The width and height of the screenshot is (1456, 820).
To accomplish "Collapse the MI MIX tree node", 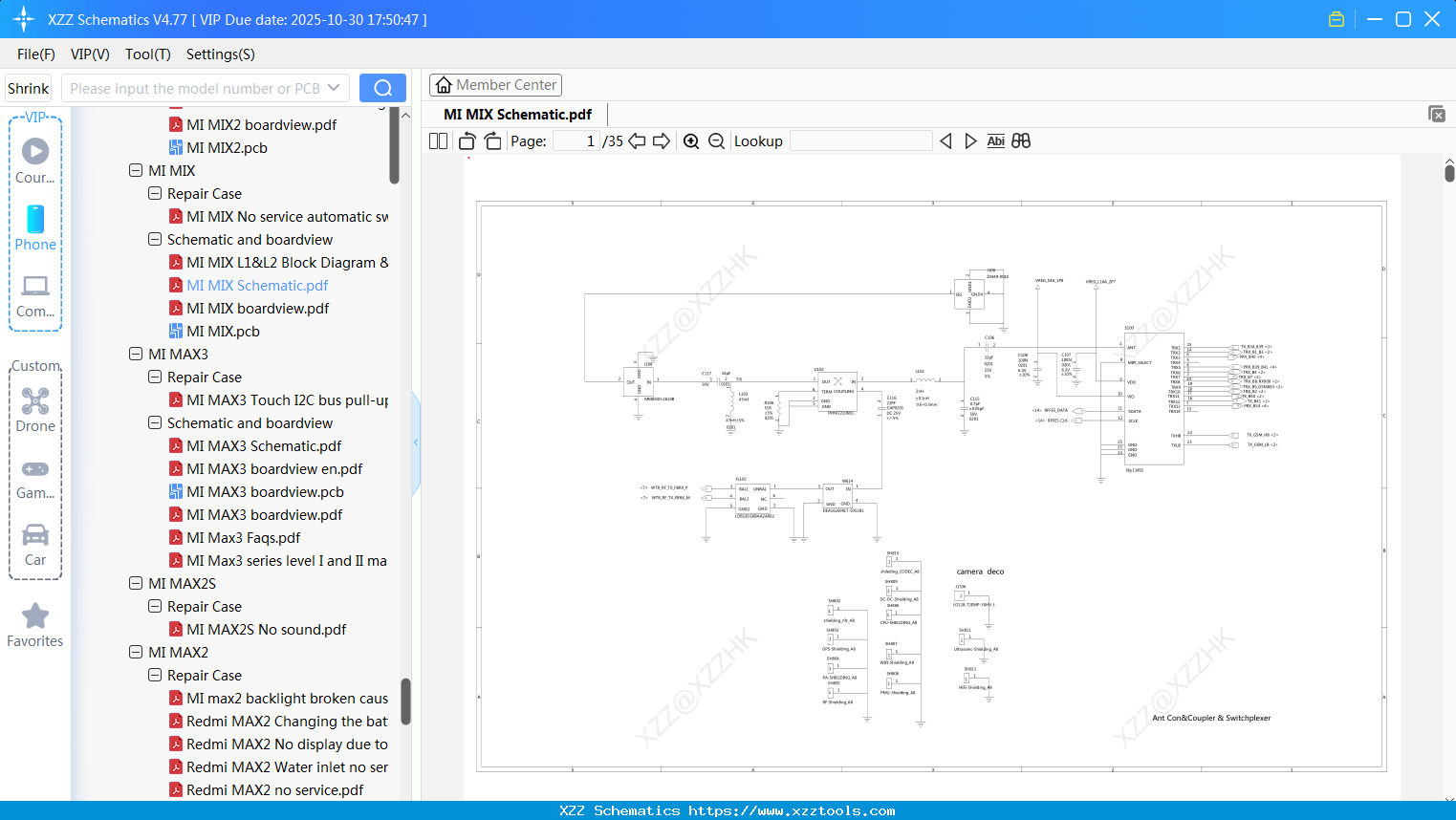I will 135,170.
